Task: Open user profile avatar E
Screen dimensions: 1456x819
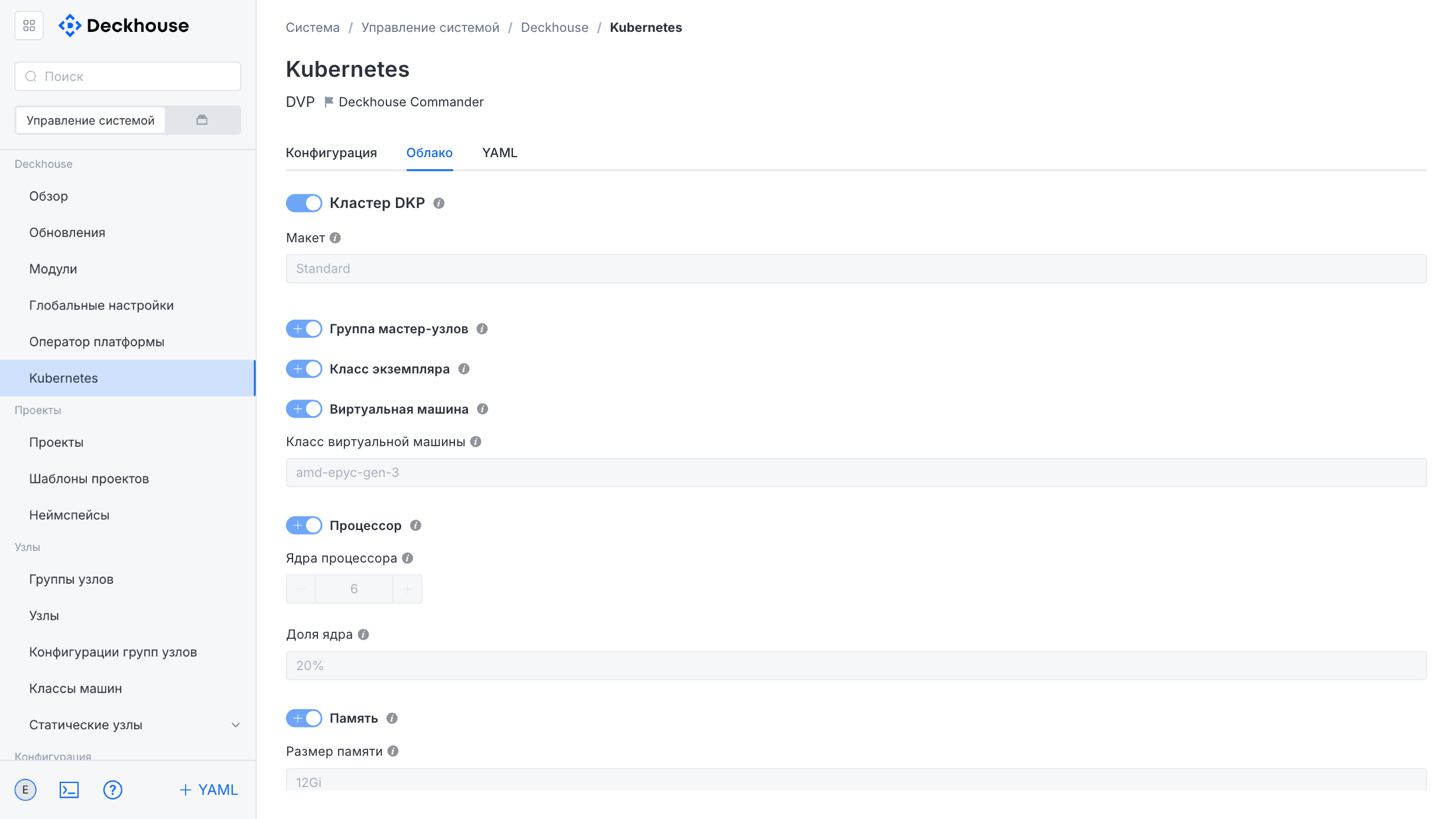Action: pyautogui.click(x=25, y=790)
